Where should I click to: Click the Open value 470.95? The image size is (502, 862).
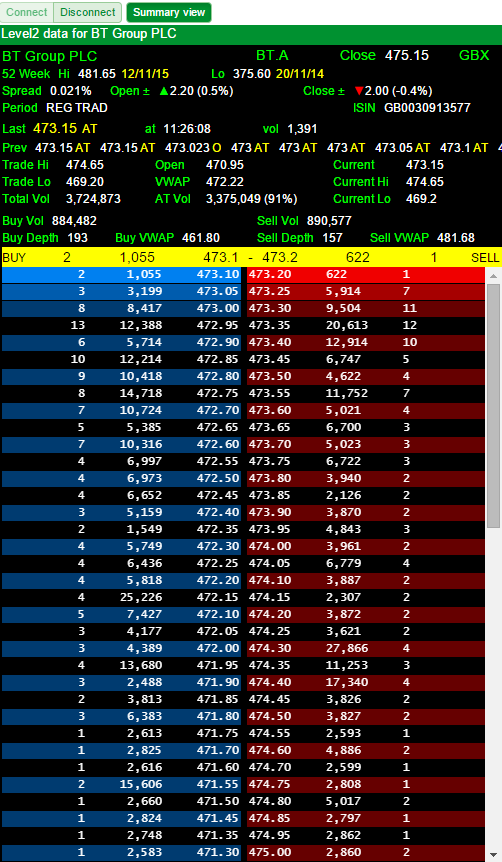pos(225,165)
